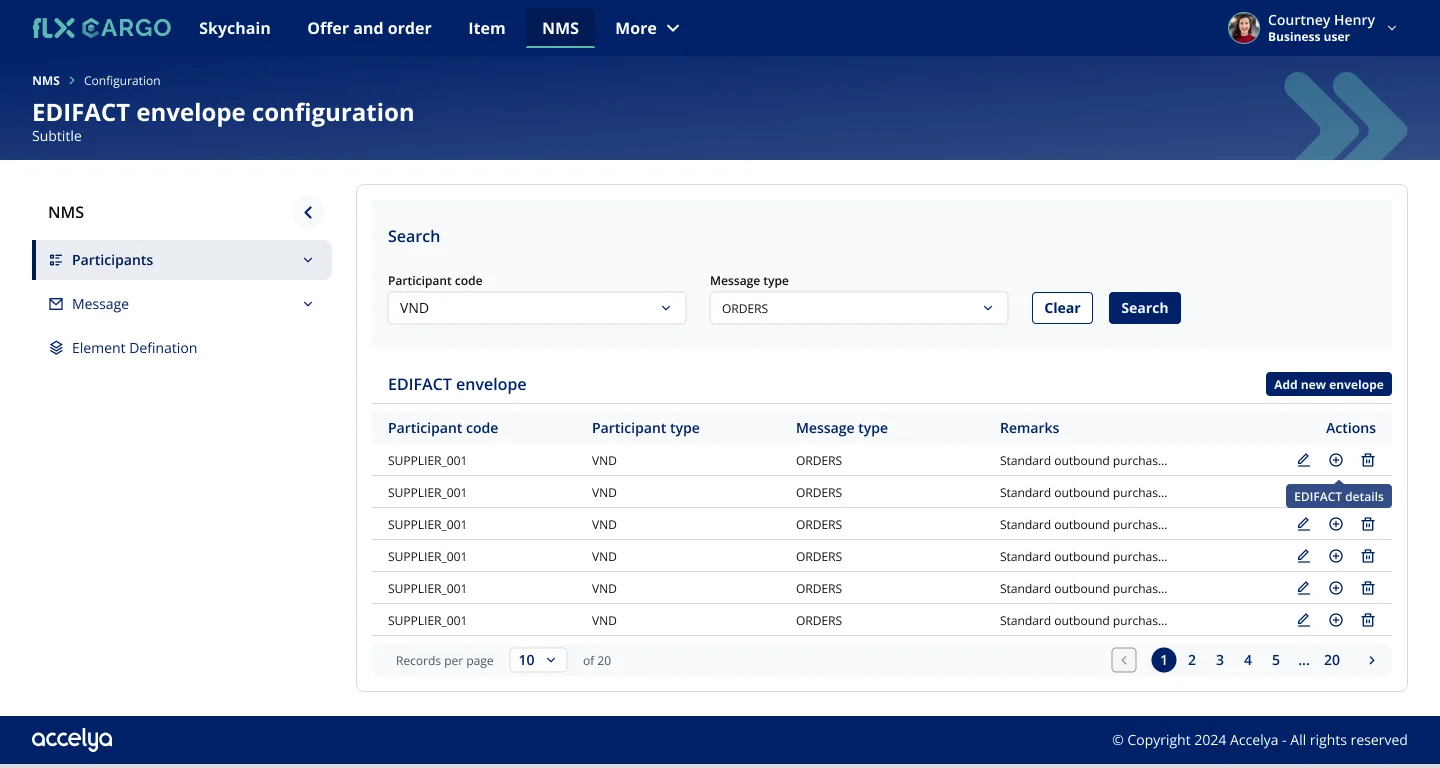1440x768 pixels.
Task: Go to page 4
Action: point(1248,660)
